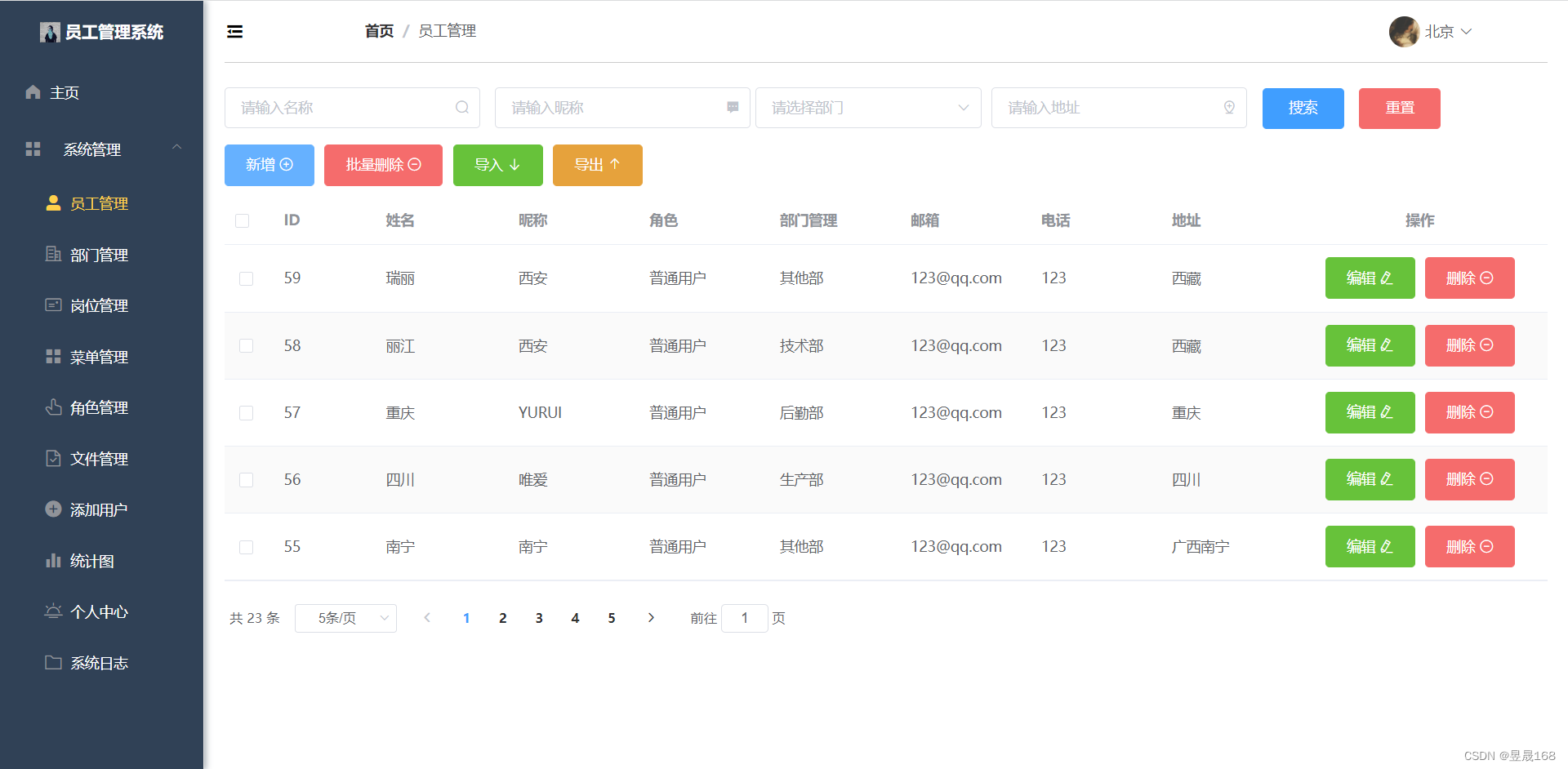
Task: Check the row for ID 59
Action: [x=246, y=278]
